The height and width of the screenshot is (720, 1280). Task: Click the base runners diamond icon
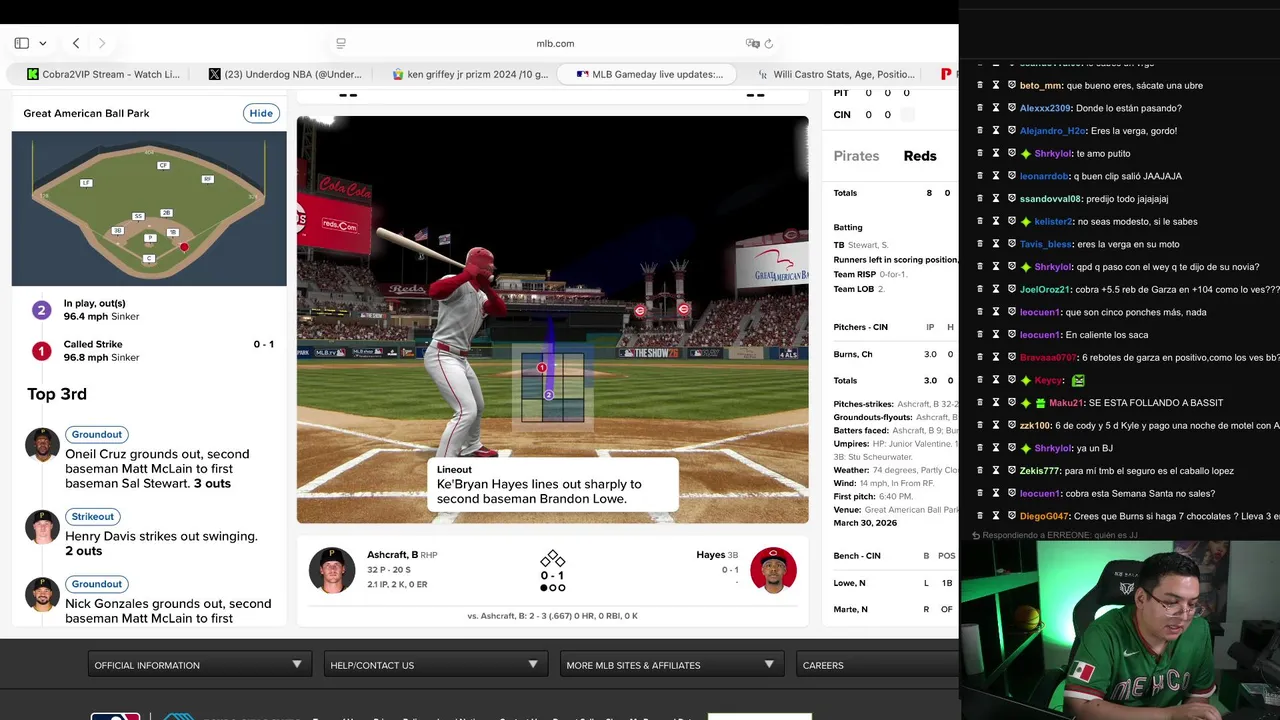[x=553, y=559]
